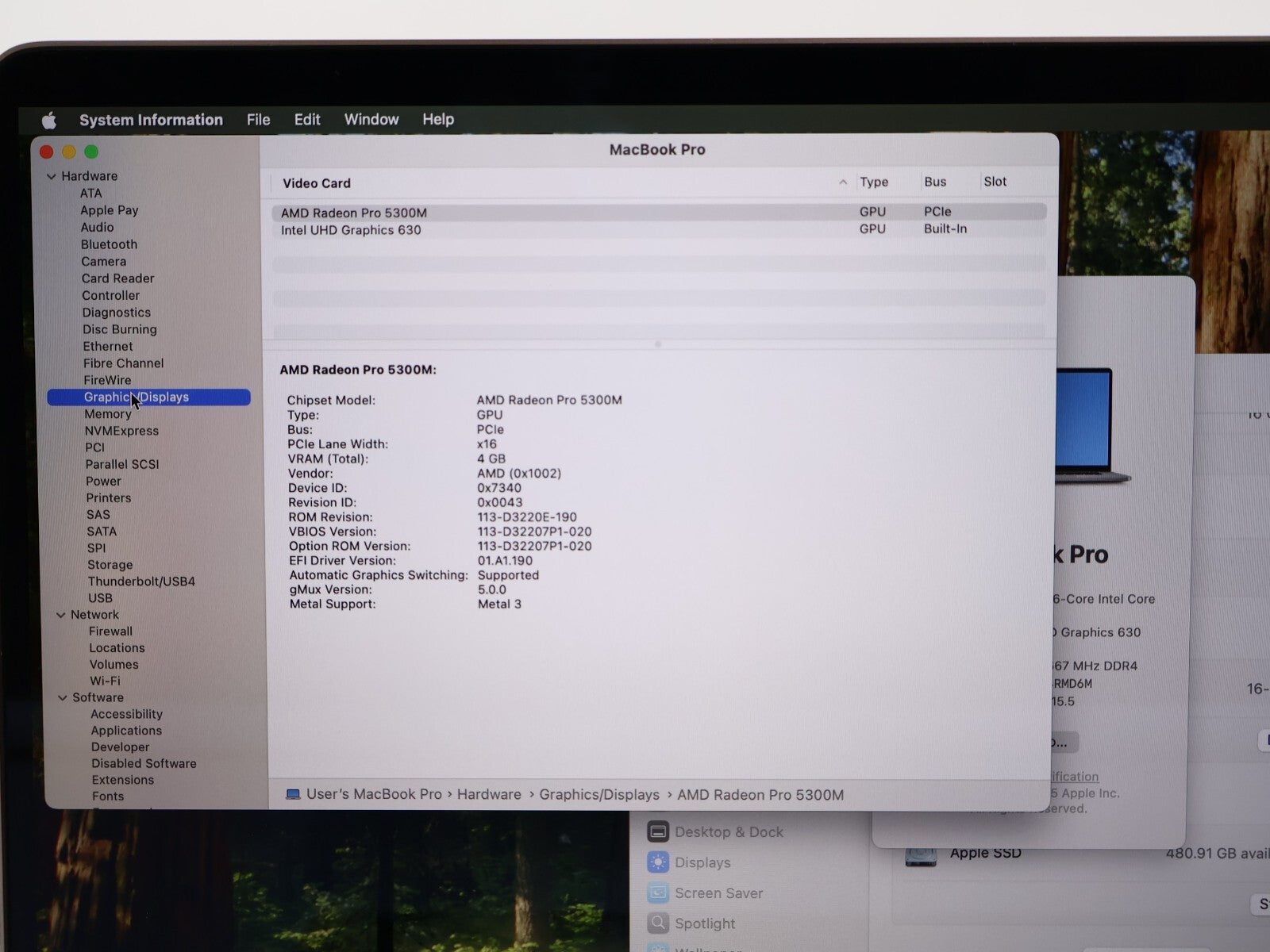The height and width of the screenshot is (952, 1270).
Task: Collapse the Software section
Action: click(63, 697)
